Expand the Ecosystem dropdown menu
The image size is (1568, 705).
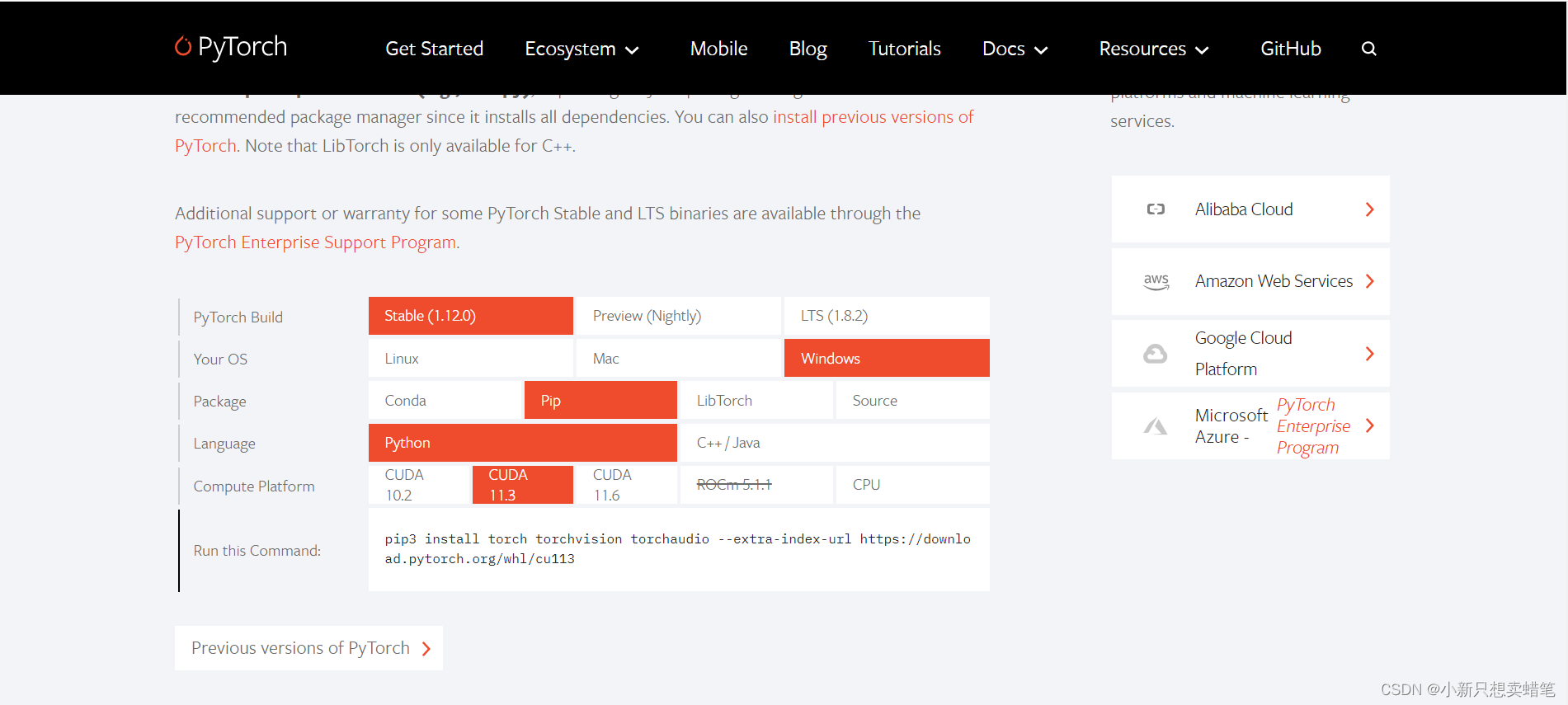pos(582,49)
